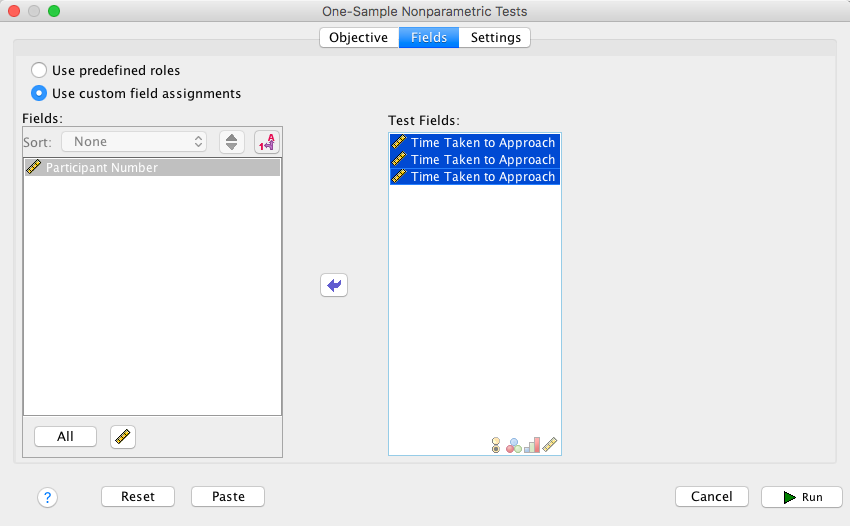This screenshot has width=850, height=526.
Task: Open help with the question mark button
Action: point(48,497)
